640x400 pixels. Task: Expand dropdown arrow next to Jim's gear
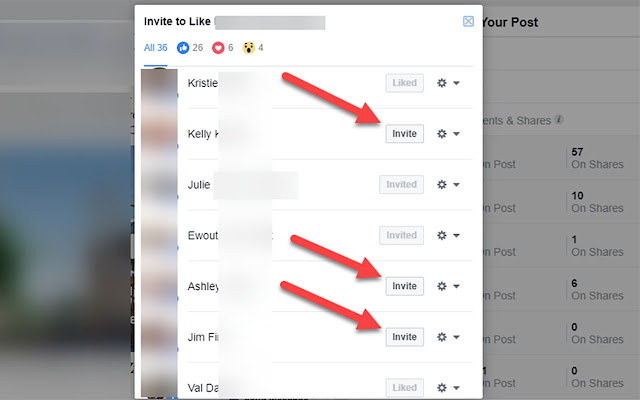click(x=456, y=337)
